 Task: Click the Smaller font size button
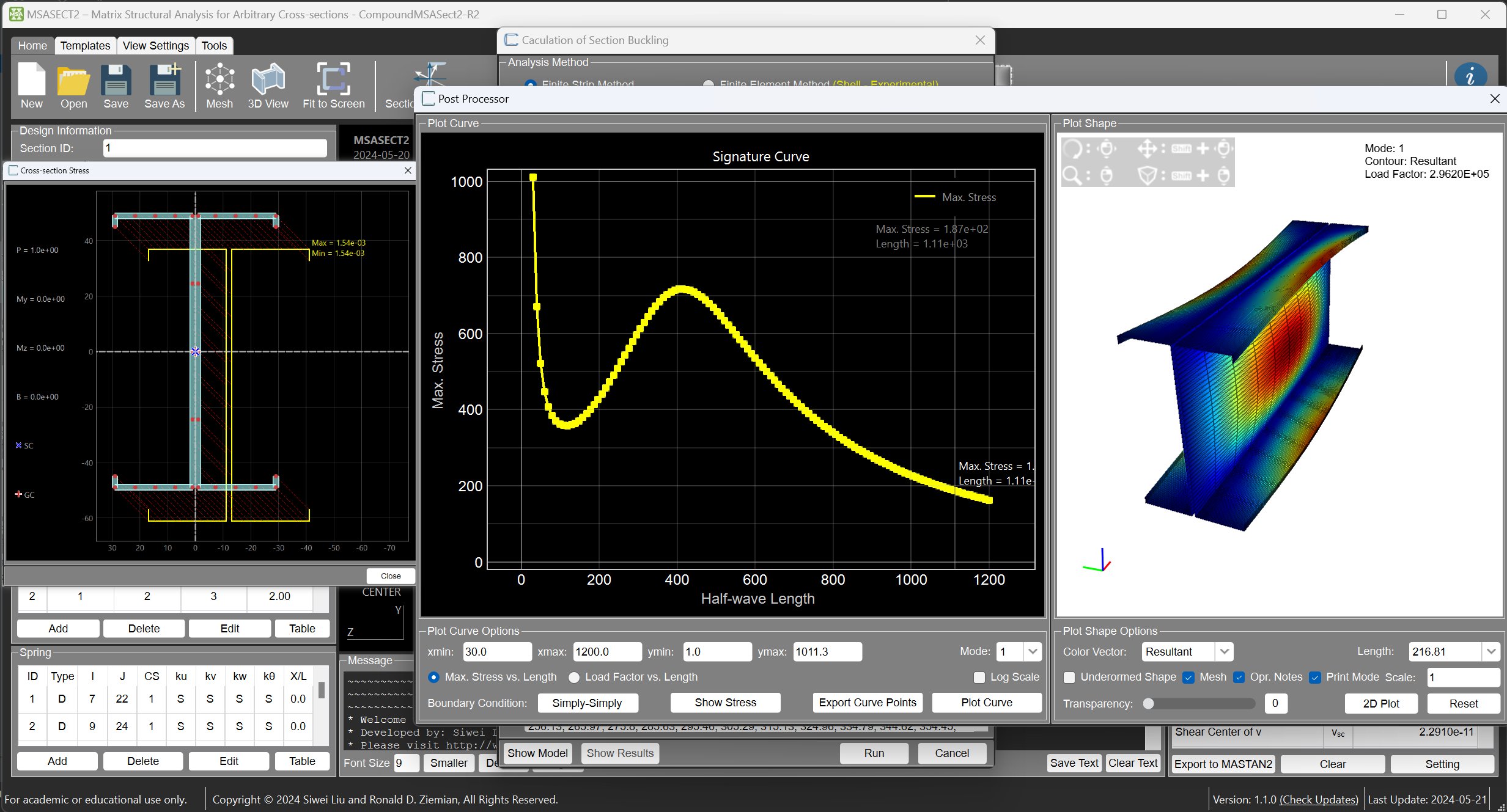pos(449,763)
